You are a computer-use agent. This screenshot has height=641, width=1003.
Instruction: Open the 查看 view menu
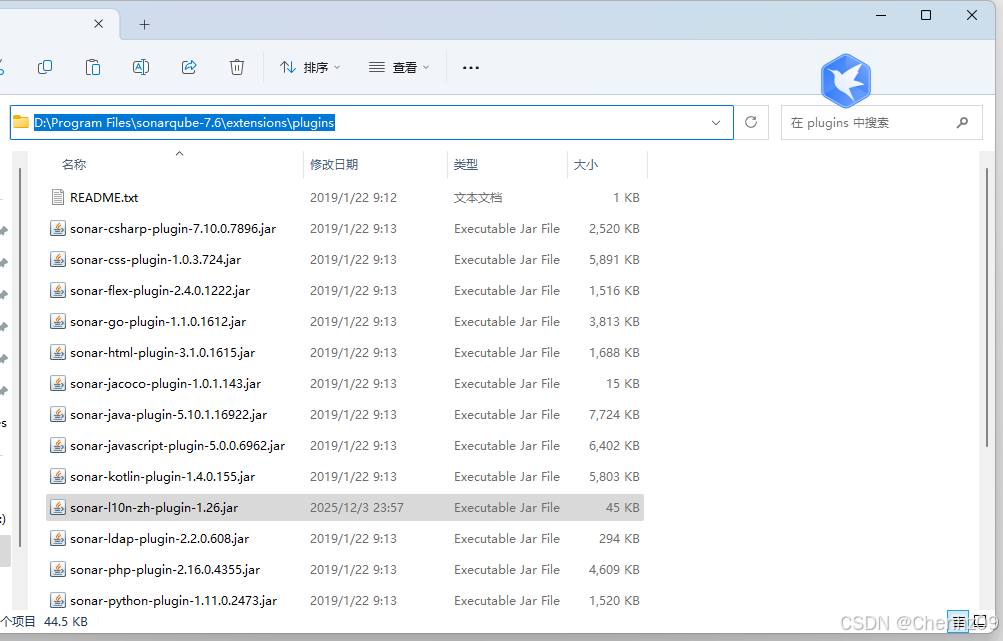(x=399, y=67)
